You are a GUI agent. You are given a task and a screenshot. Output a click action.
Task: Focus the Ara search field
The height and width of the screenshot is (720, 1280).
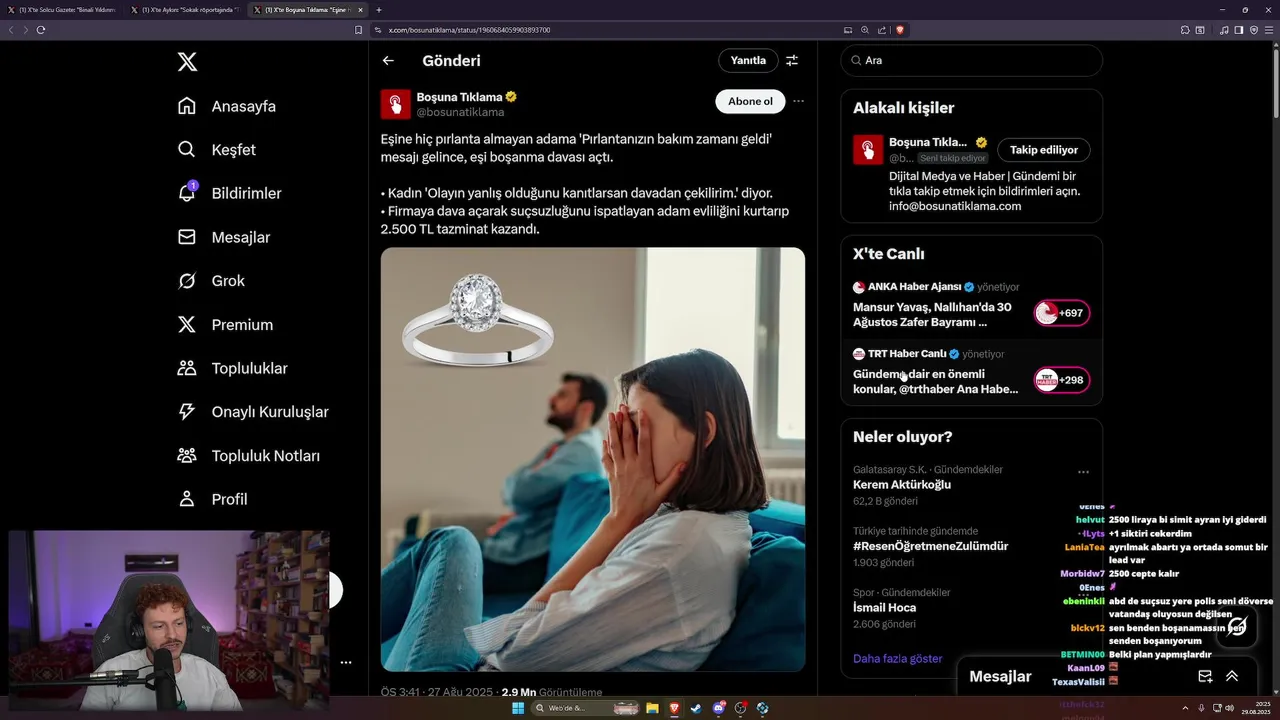(x=972, y=60)
